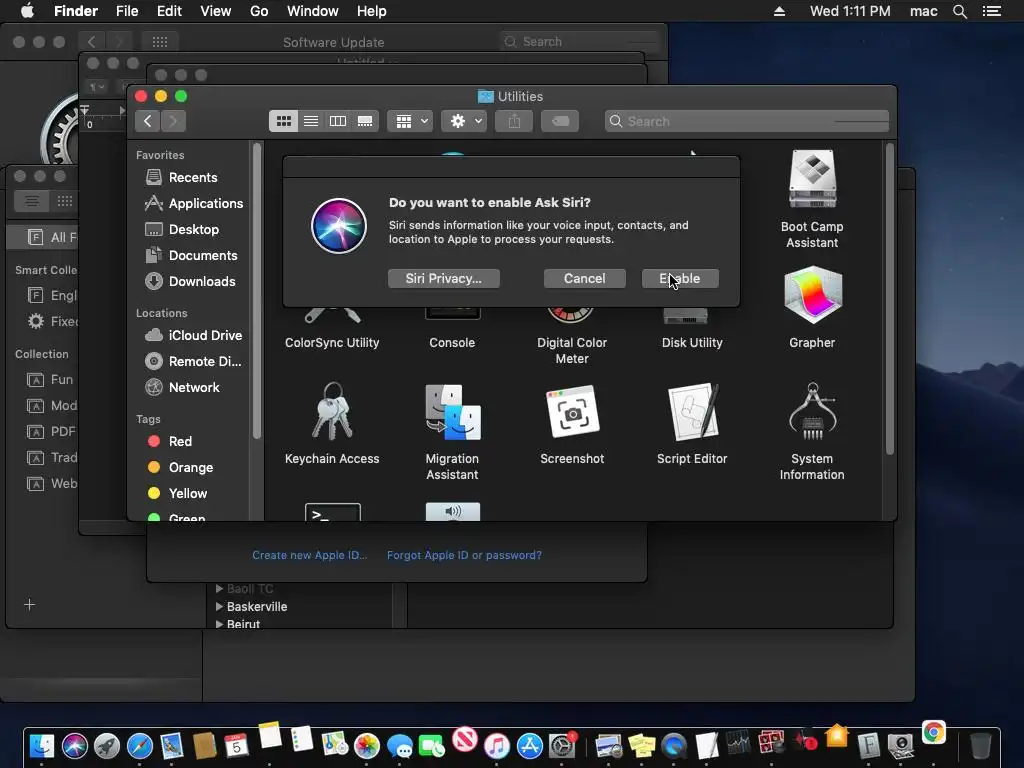Go forward in Utilities window

(x=173, y=121)
